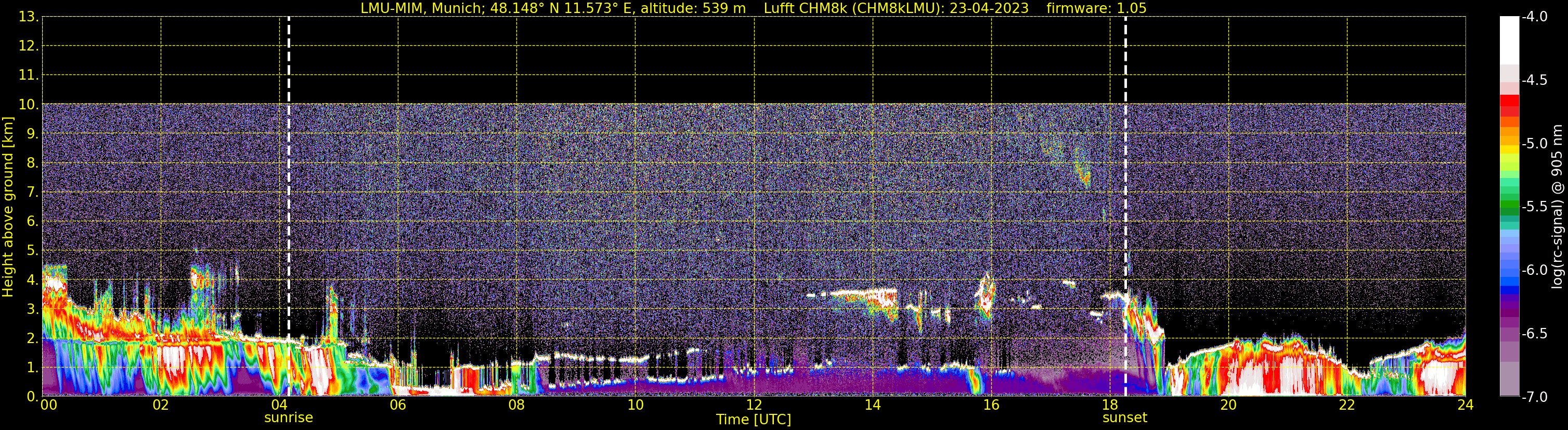
Task: Click the '11.' height axis tick label
Action: click(x=28, y=75)
